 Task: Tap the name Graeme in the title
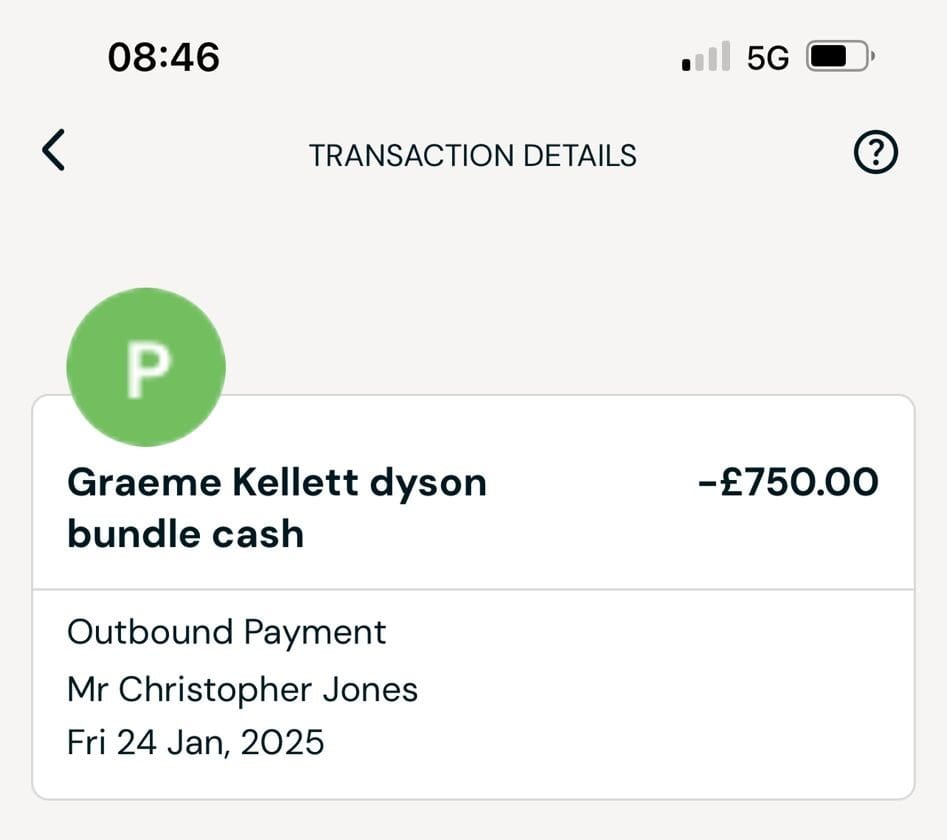click(x=144, y=483)
